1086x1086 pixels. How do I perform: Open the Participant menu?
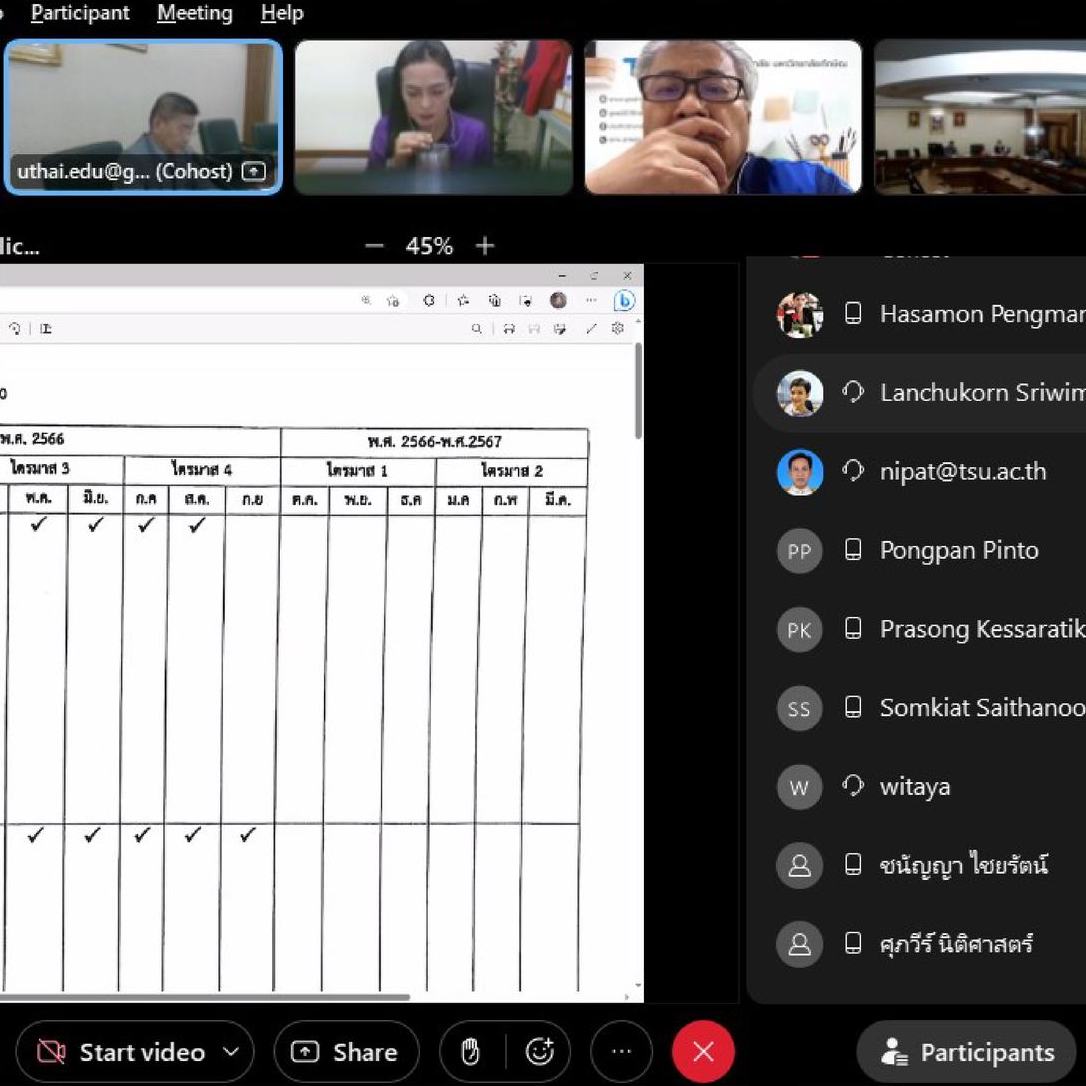[80, 12]
